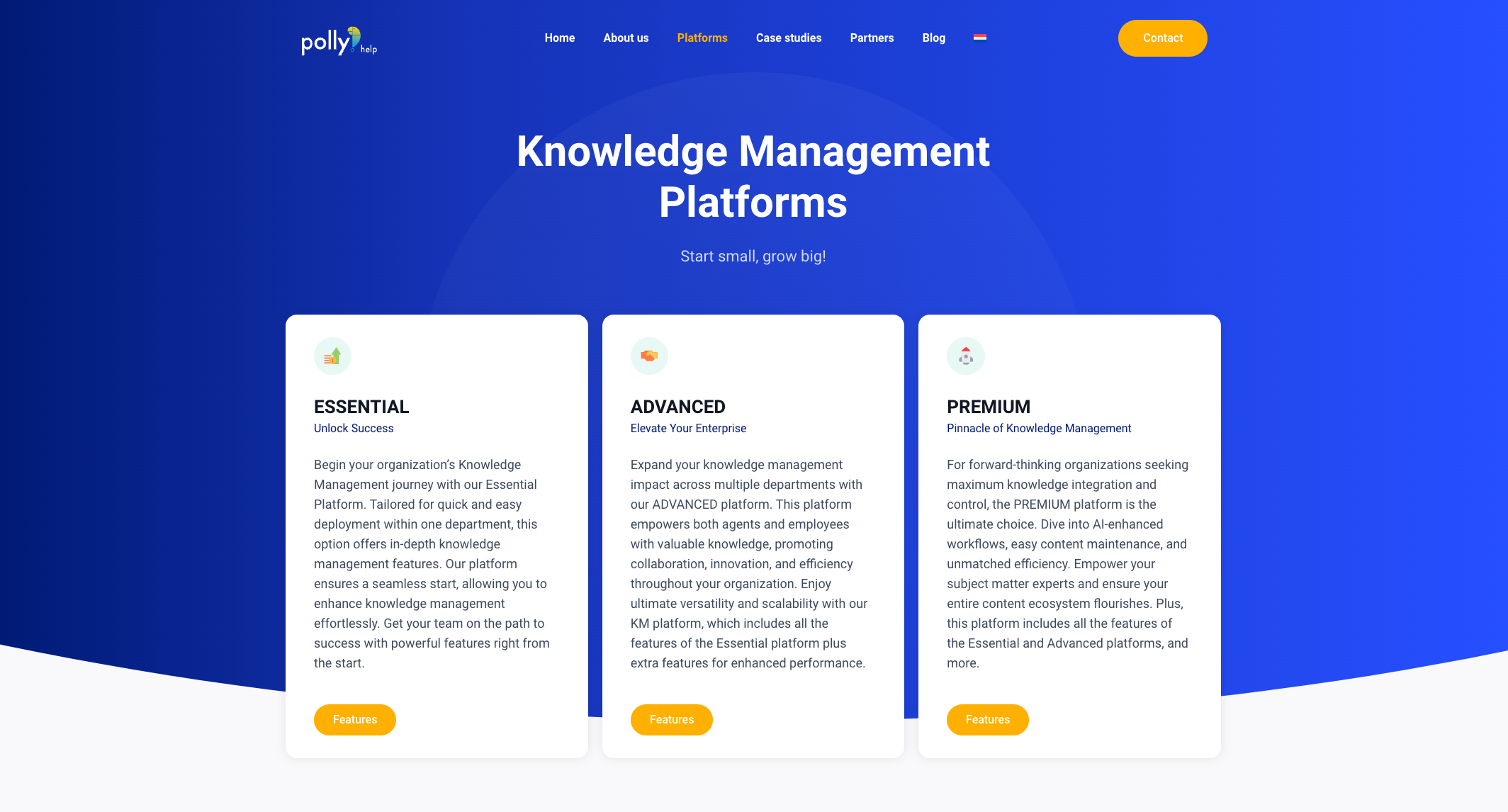This screenshot has width=1508, height=812.
Task: Navigate to the Case studies tab
Action: (789, 38)
